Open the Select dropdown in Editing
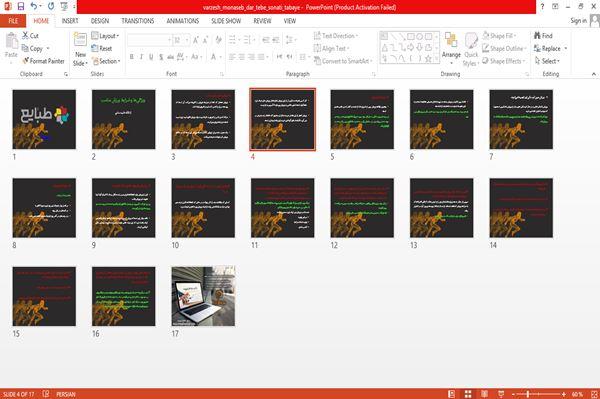The height and width of the screenshot is (399, 600). click(x=547, y=61)
